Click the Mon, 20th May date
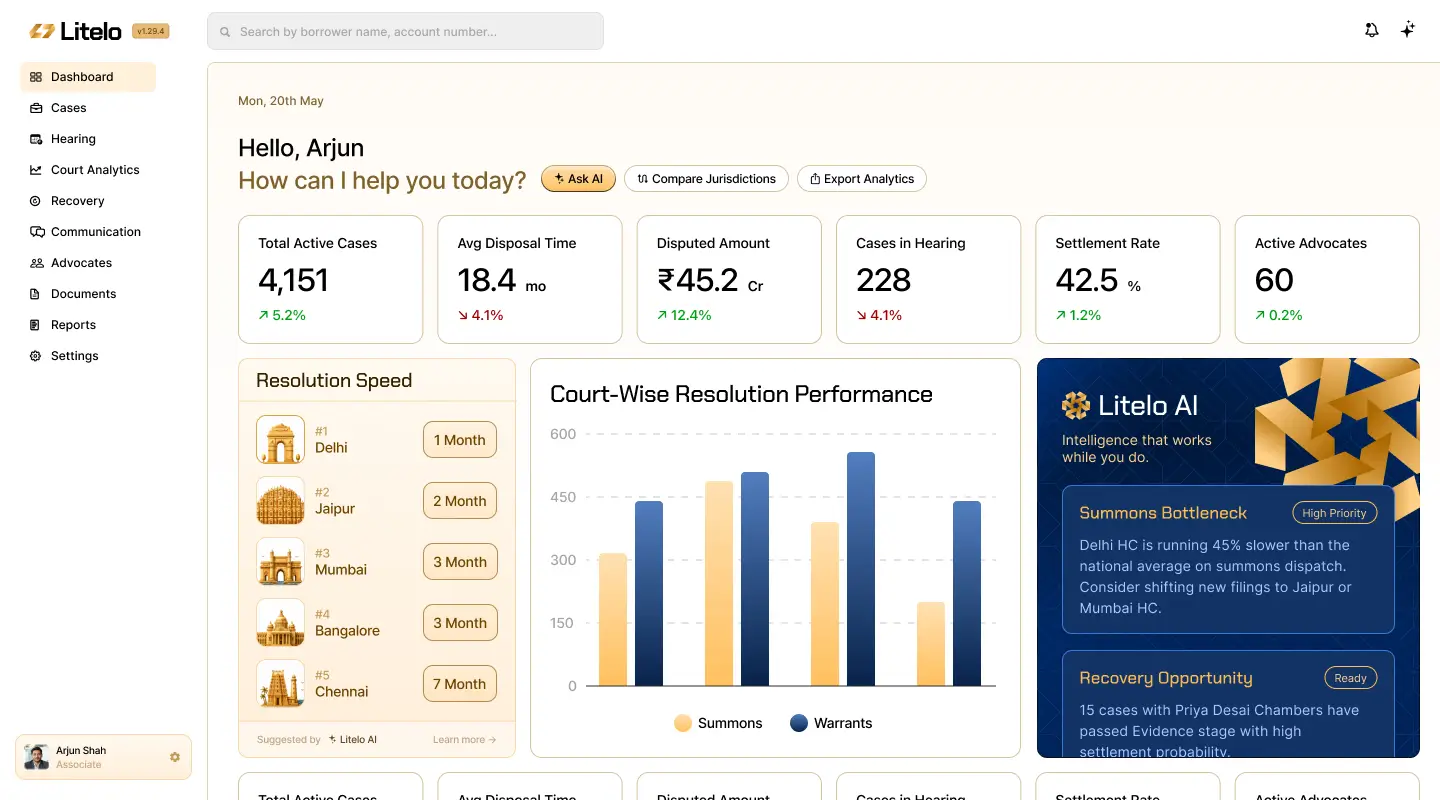1440x800 pixels. (x=281, y=101)
